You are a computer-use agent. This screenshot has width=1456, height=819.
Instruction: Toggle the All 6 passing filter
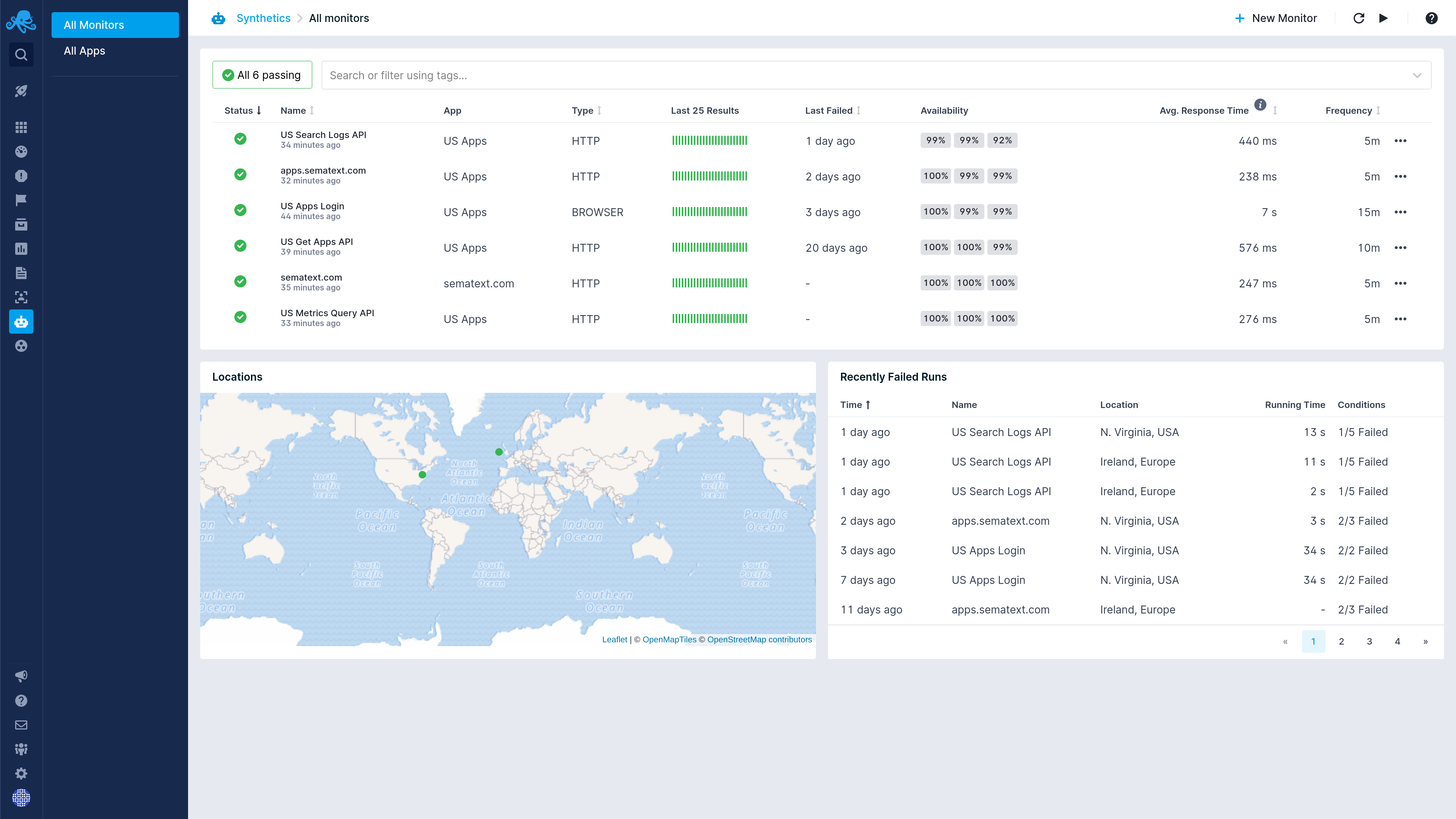262,75
